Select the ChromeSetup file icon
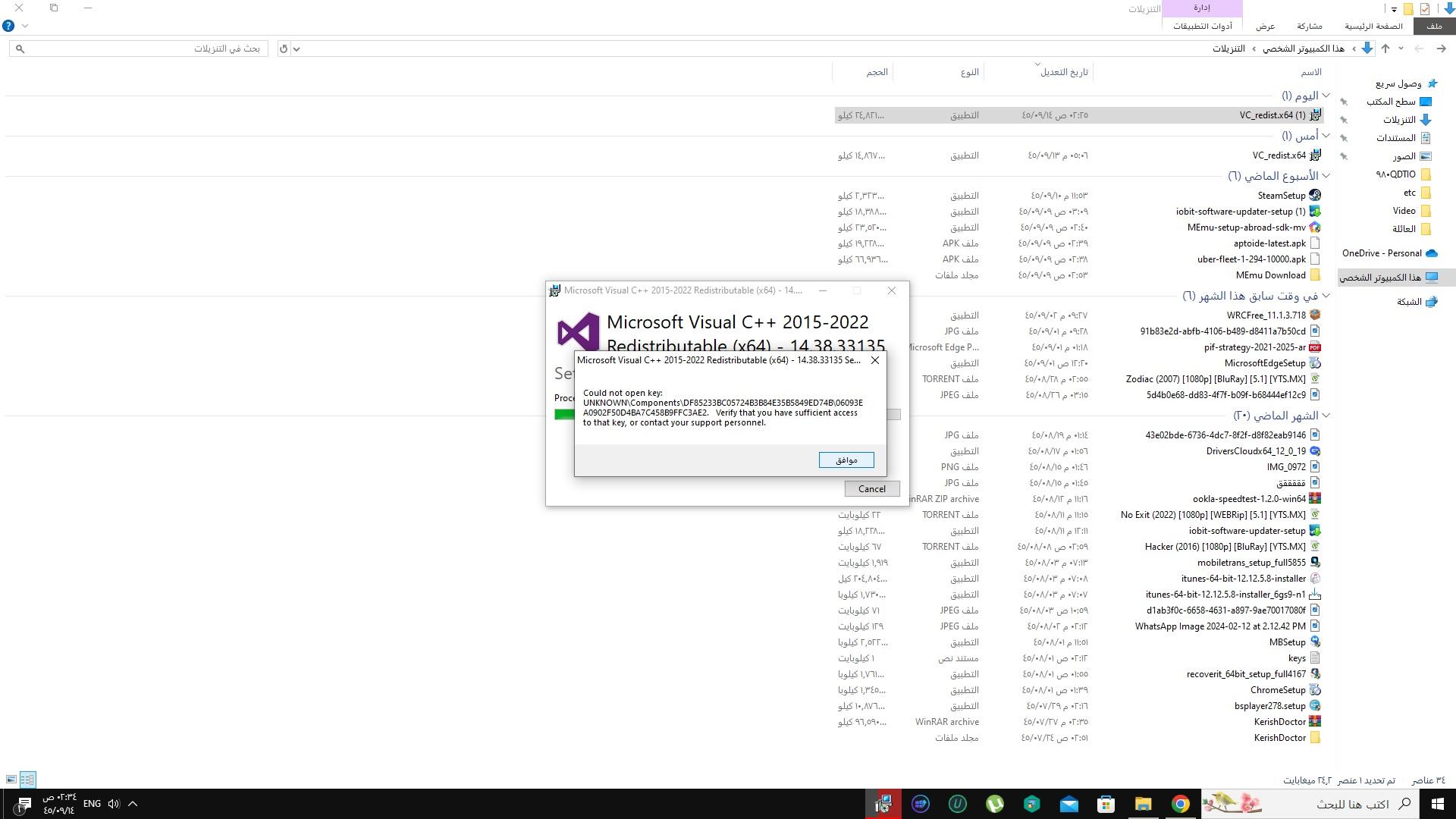Screen dimensions: 1456x819 (1315, 690)
